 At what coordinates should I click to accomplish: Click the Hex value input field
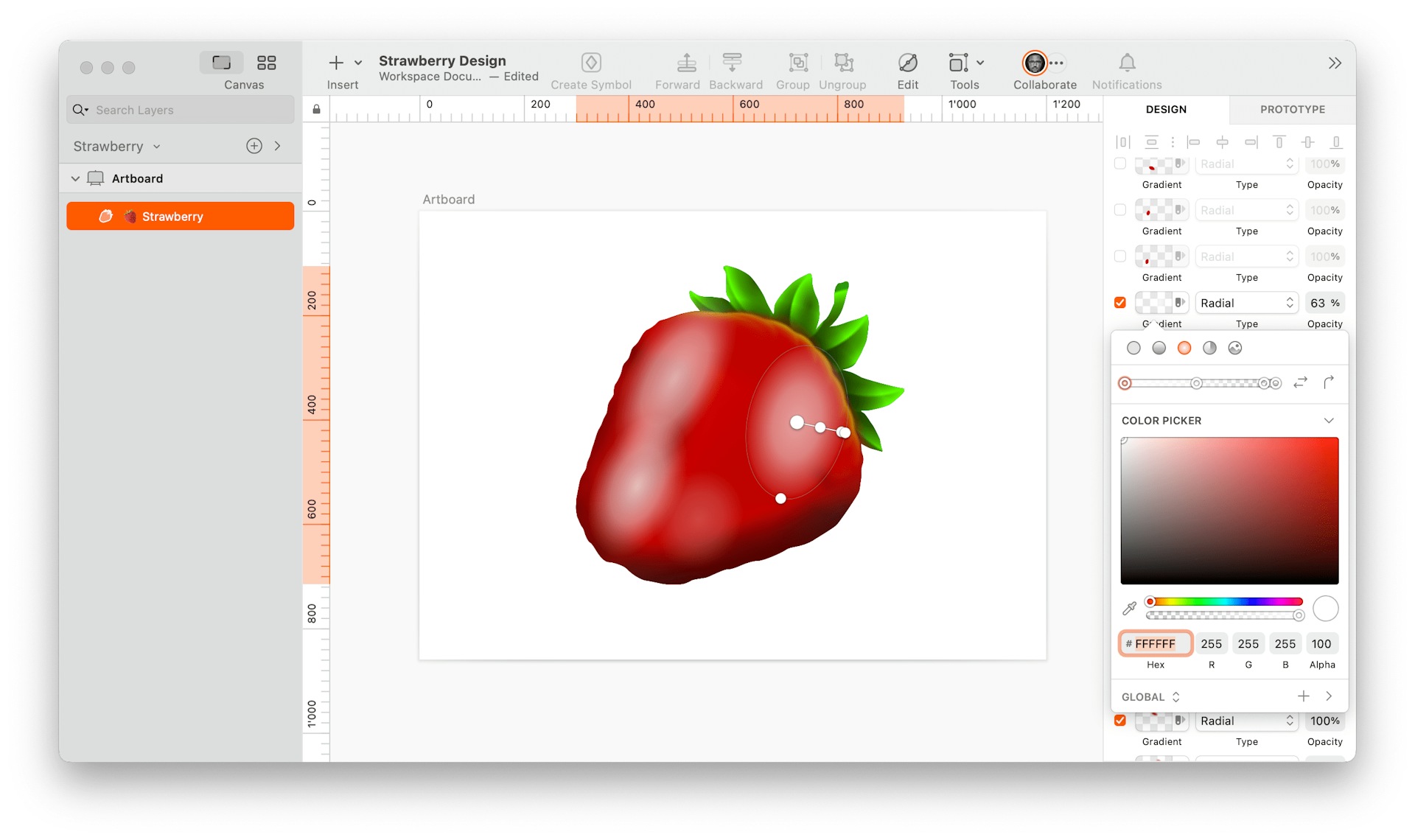coord(1155,643)
